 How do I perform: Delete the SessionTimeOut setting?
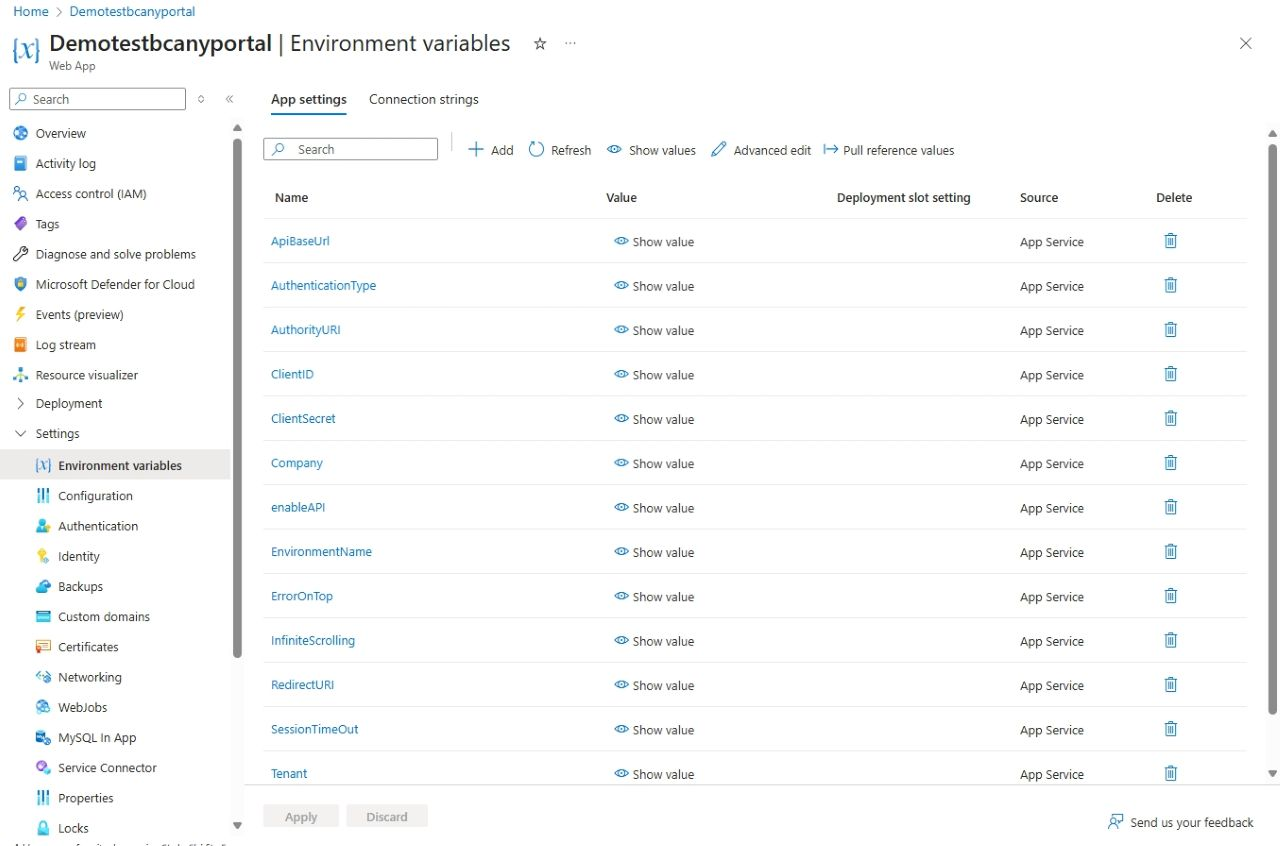[x=1171, y=729]
